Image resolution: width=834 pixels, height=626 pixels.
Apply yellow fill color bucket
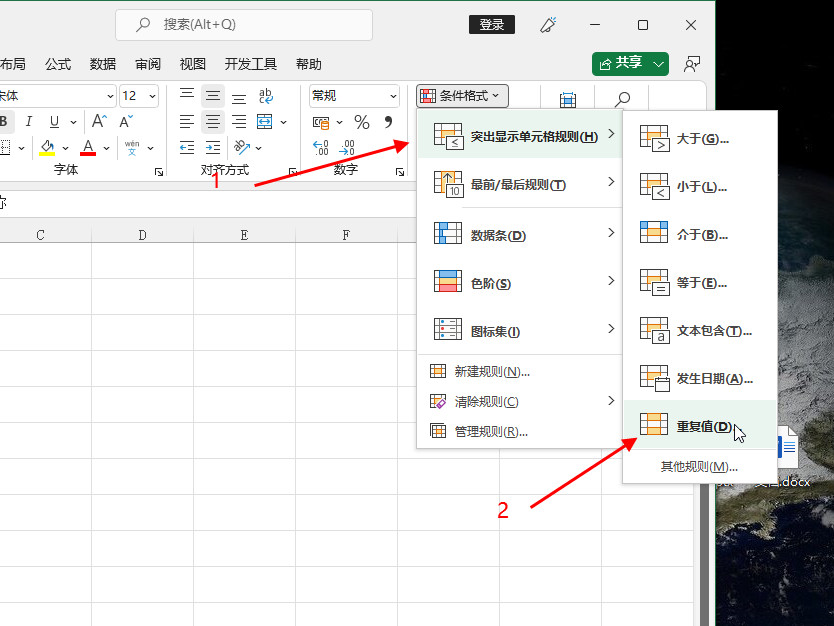[47, 147]
